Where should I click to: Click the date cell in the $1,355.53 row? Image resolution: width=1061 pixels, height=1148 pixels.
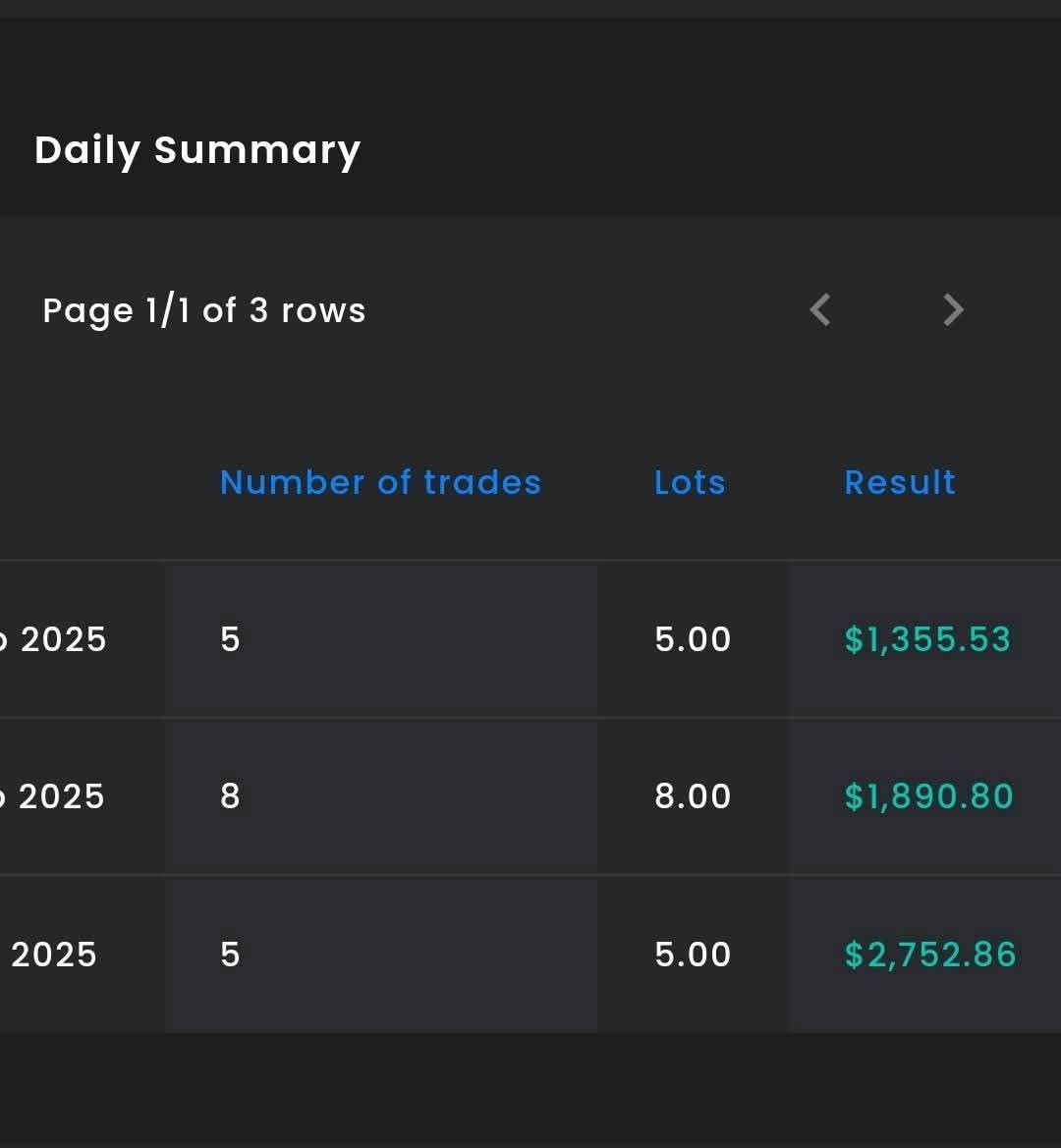tap(59, 639)
